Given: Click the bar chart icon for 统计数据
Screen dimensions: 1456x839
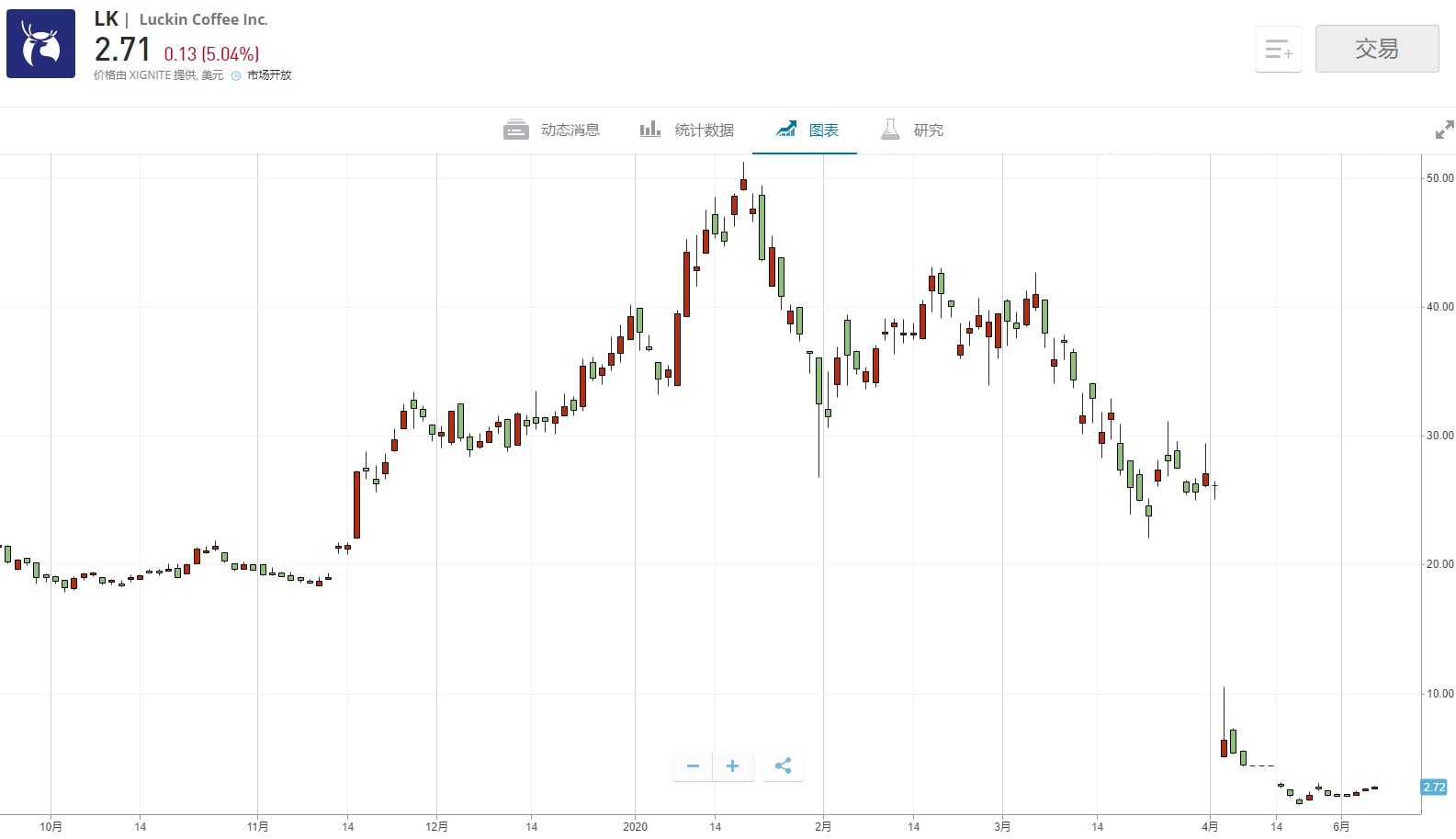Looking at the screenshot, I should click(x=650, y=130).
